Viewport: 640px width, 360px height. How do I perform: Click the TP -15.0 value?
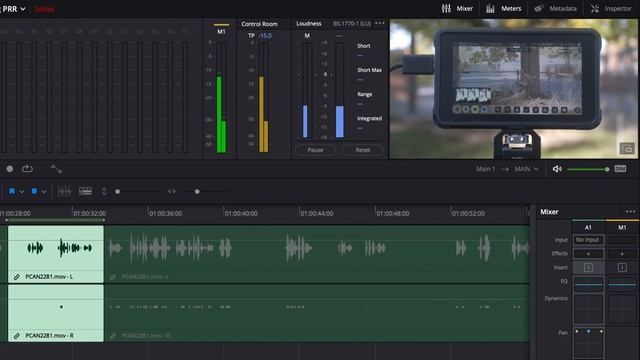265,36
